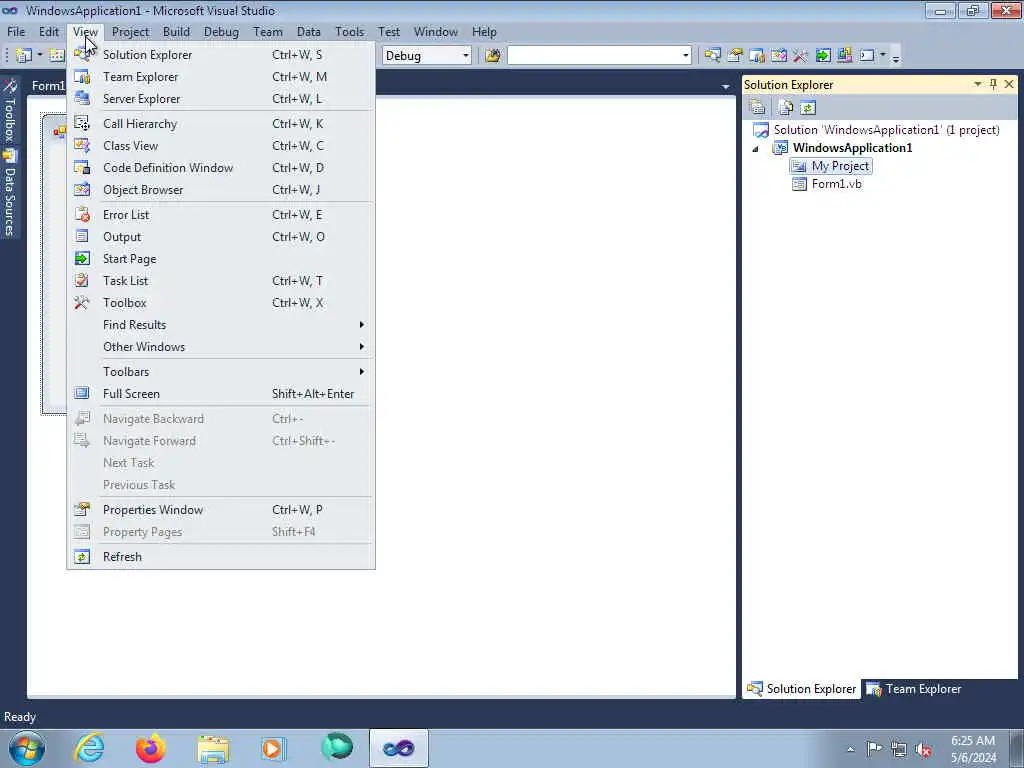Open Firefox from the taskbar
Viewport: 1024px width, 768px height.
coord(150,748)
